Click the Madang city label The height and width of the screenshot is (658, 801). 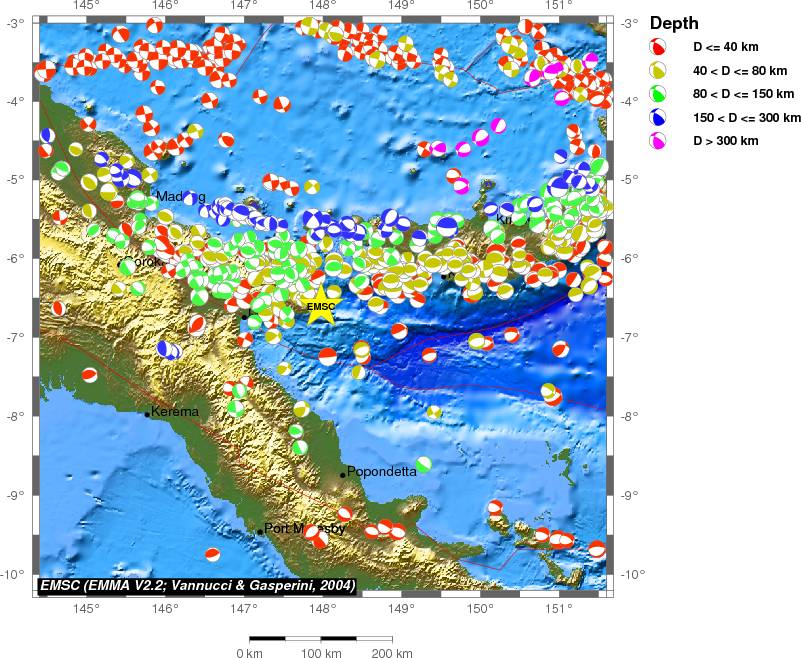point(180,197)
